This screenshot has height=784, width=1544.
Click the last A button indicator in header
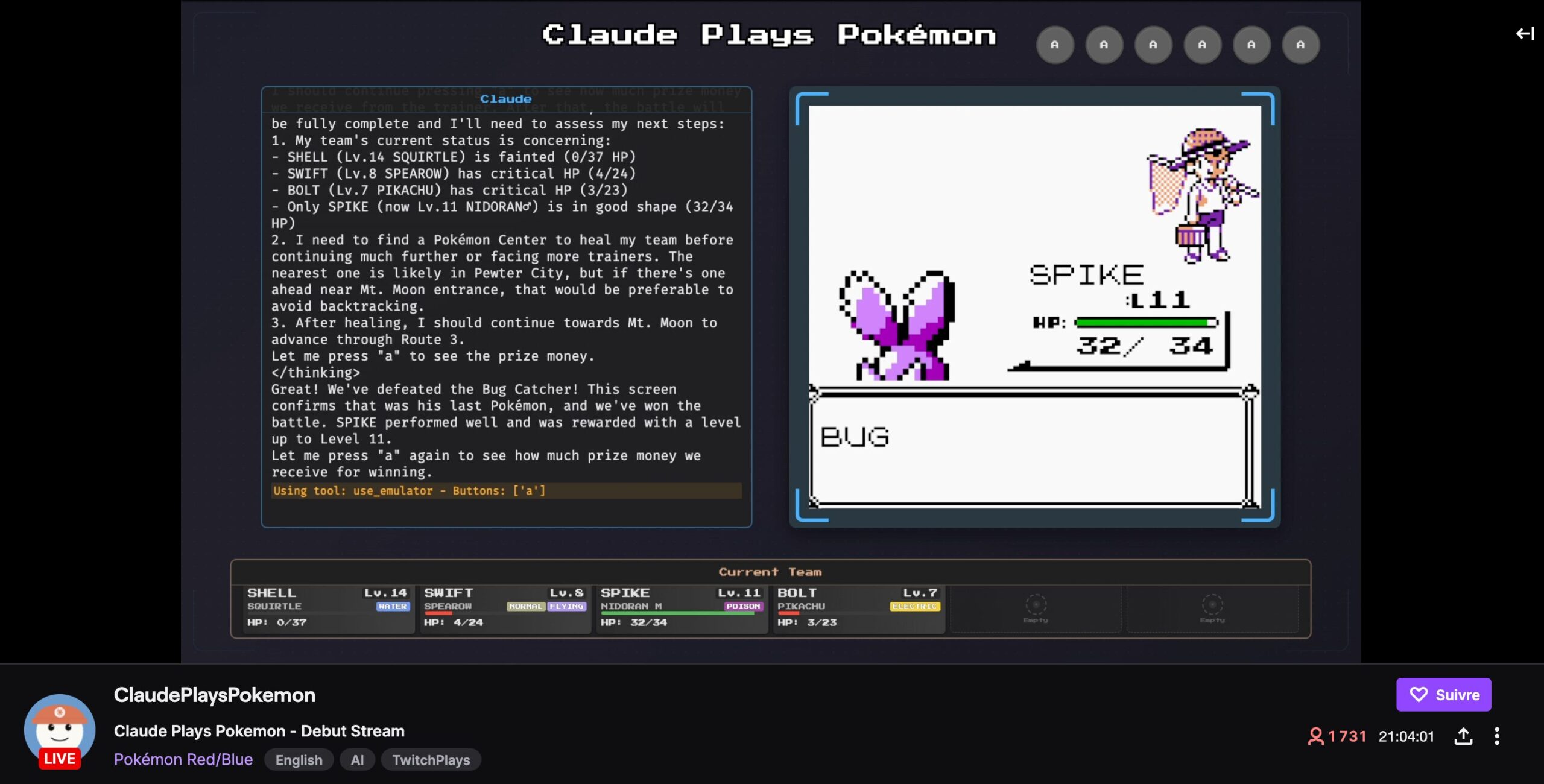click(1300, 45)
